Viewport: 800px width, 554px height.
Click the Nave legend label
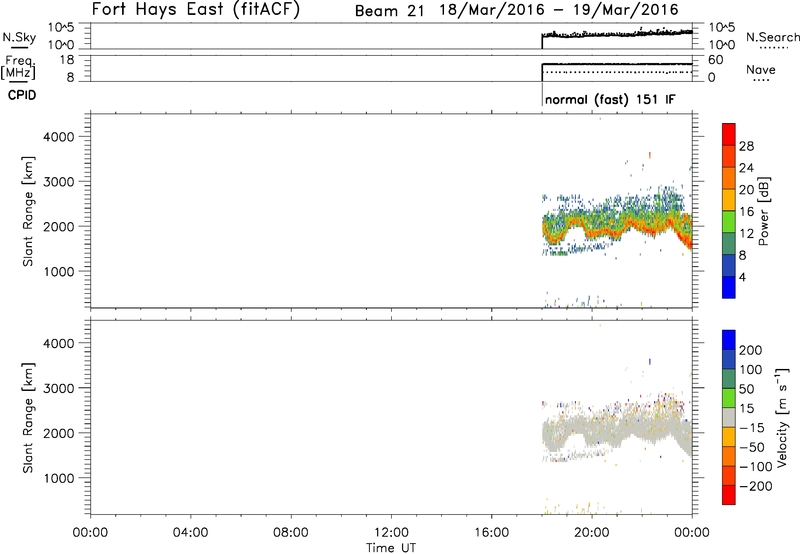761,69
